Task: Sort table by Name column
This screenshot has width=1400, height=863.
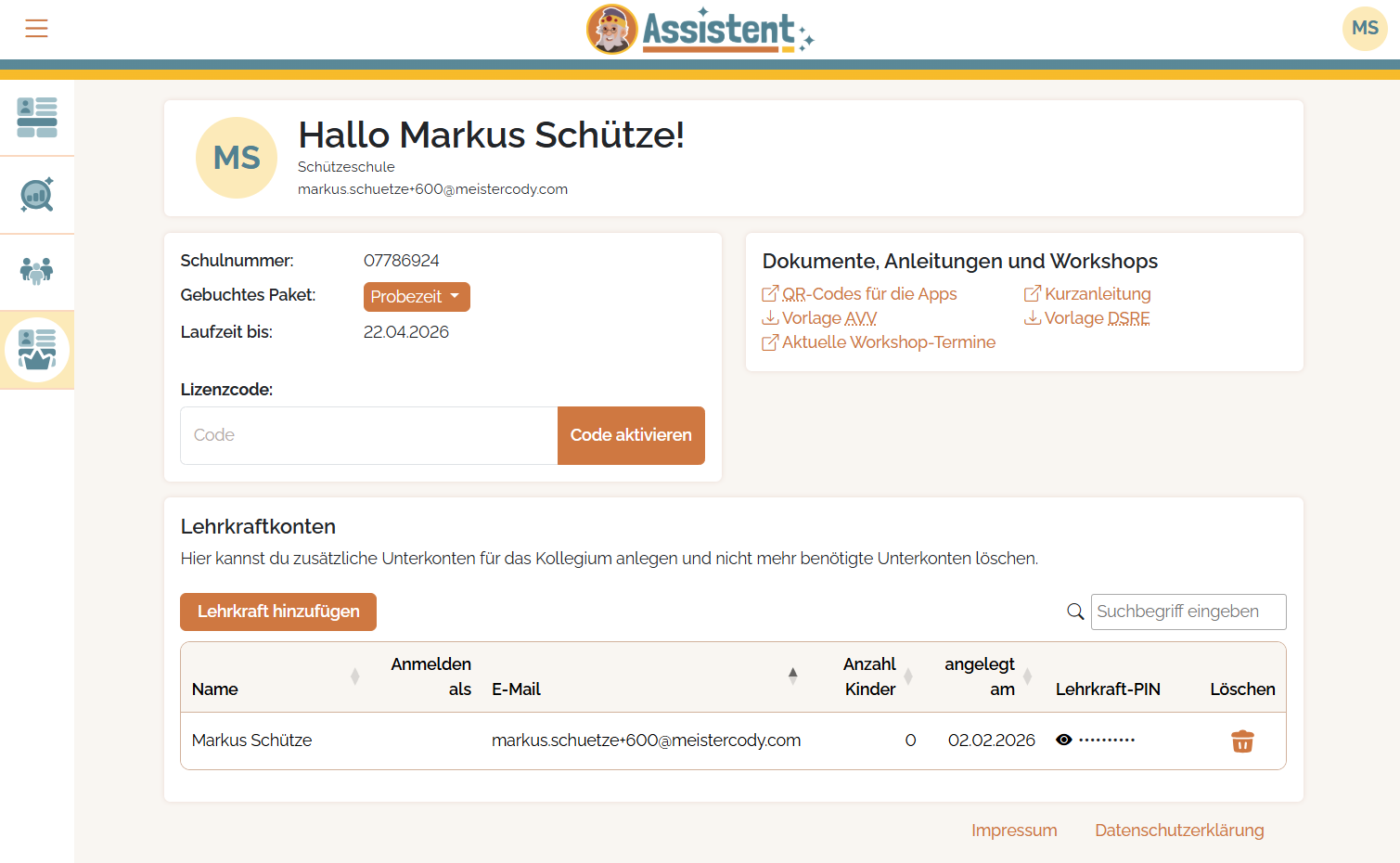Action: 354,676
